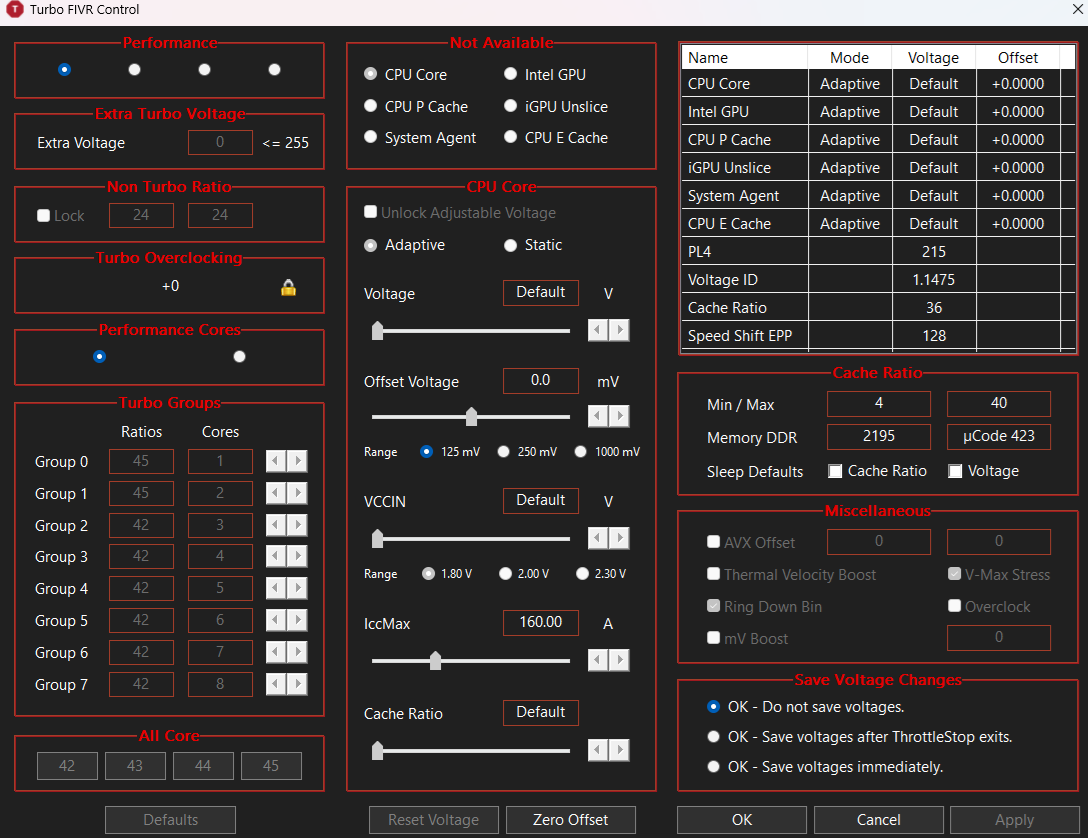Screen dimensions: 1088x838
Task: Toggle mV Boost checkbox
Action: pos(713,638)
